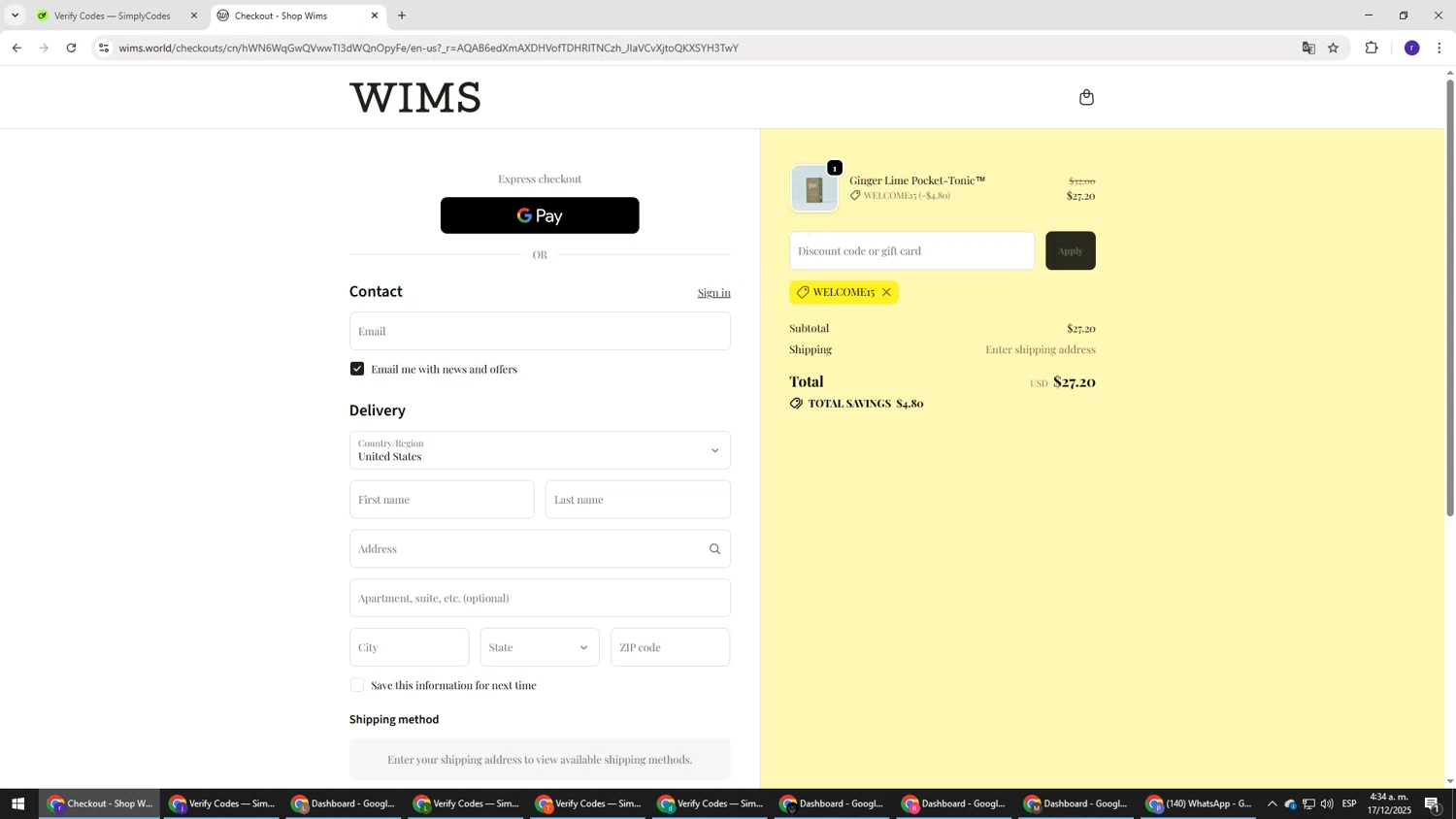
Task: Switch to the Verify Codes — SimplyCodes tab
Action: 113,16
